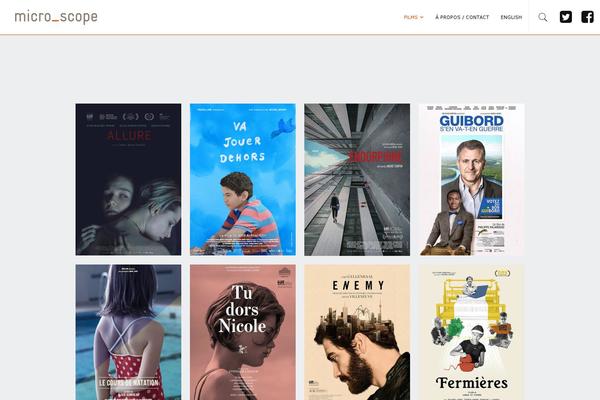The height and width of the screenshot is (400, 600).
Task: Open the Va jouer dehors poster
Action: tap(243, 180)
